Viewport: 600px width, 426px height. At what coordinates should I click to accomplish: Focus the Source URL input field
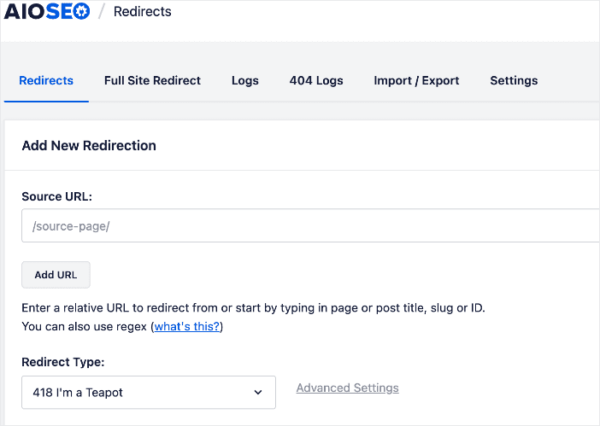point(310,225)
